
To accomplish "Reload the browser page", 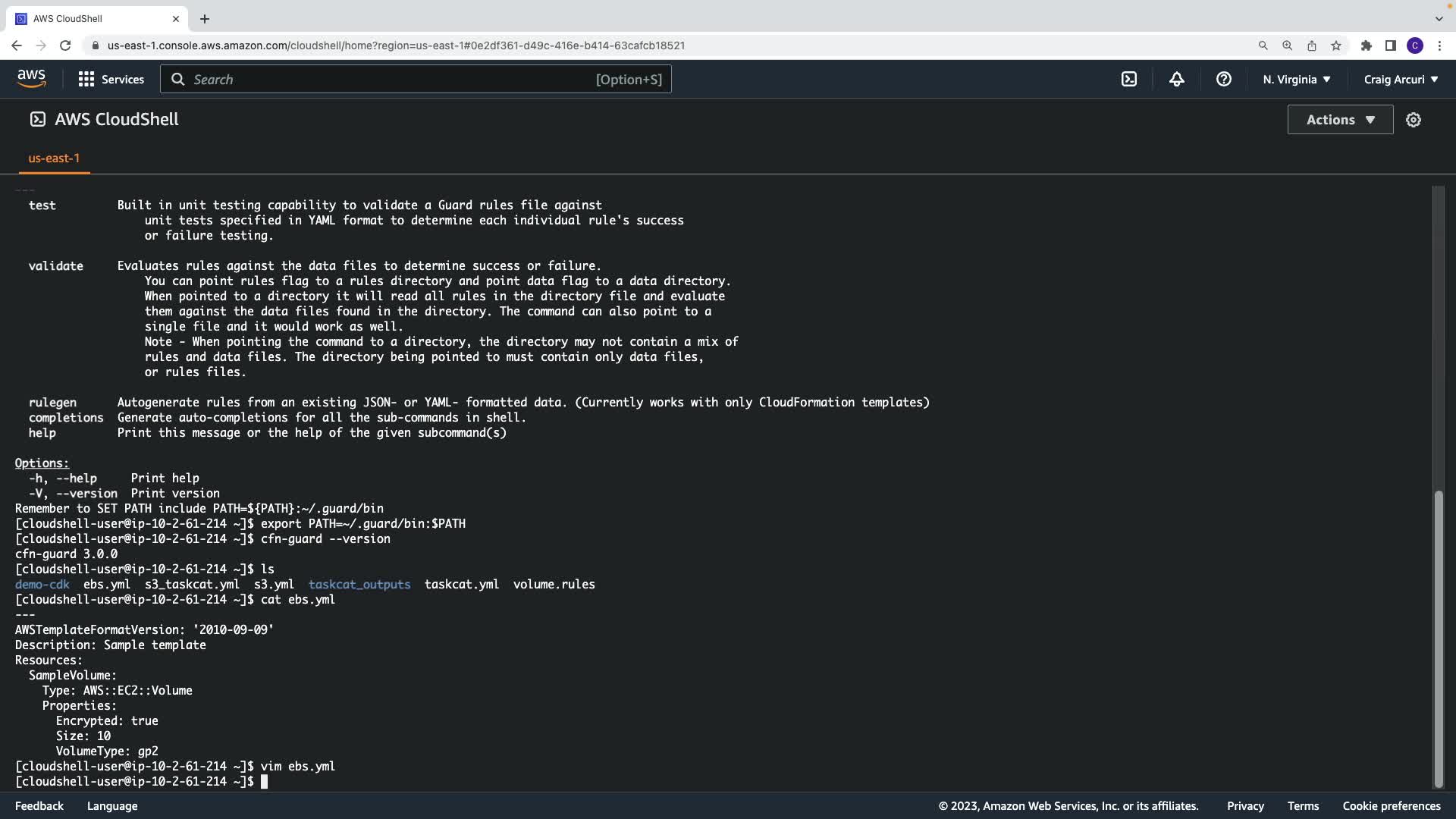I will point(65,45).
